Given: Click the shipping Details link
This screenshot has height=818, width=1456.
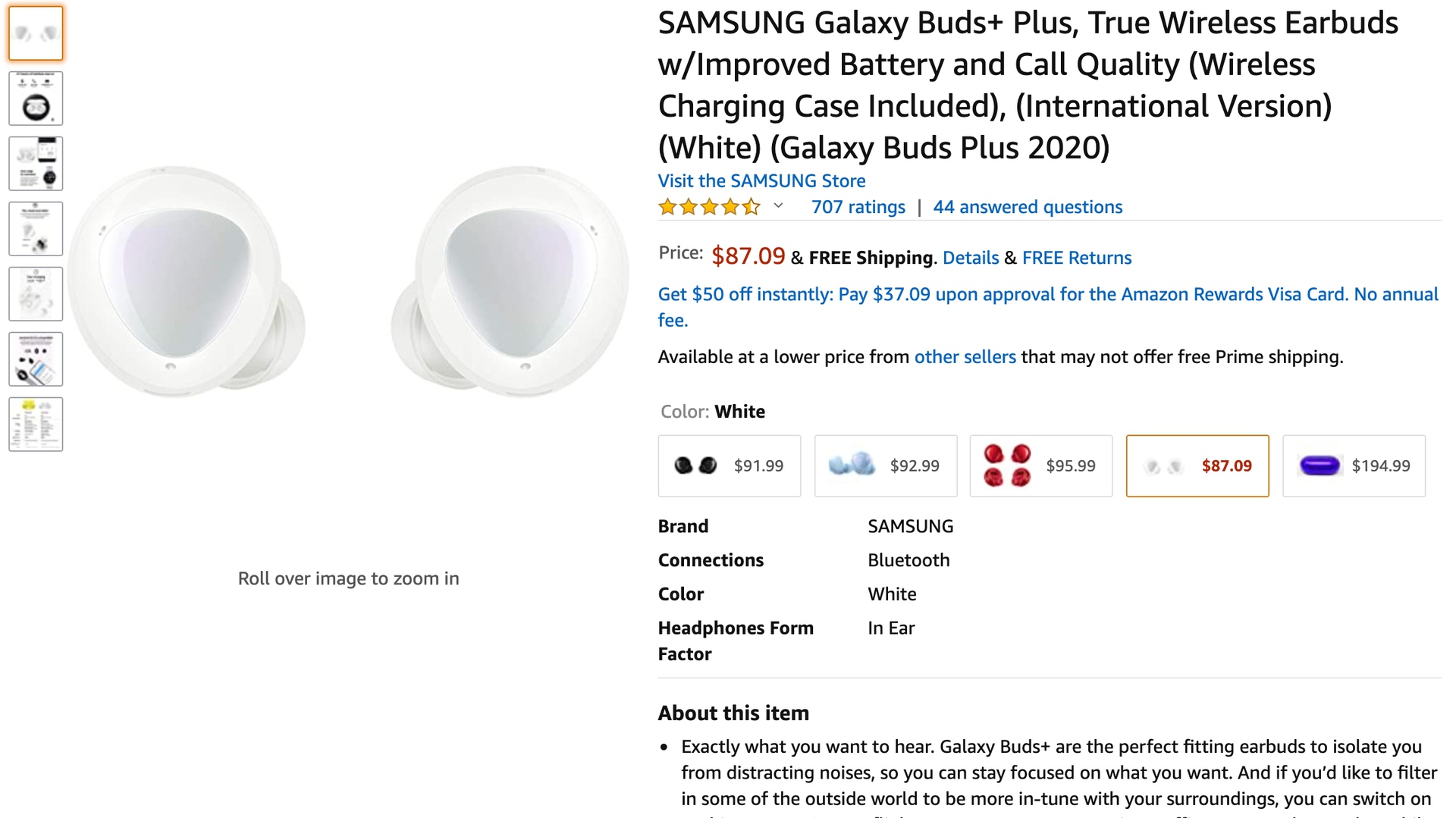Looking at the screenshot, I should [x=970, y=258].
